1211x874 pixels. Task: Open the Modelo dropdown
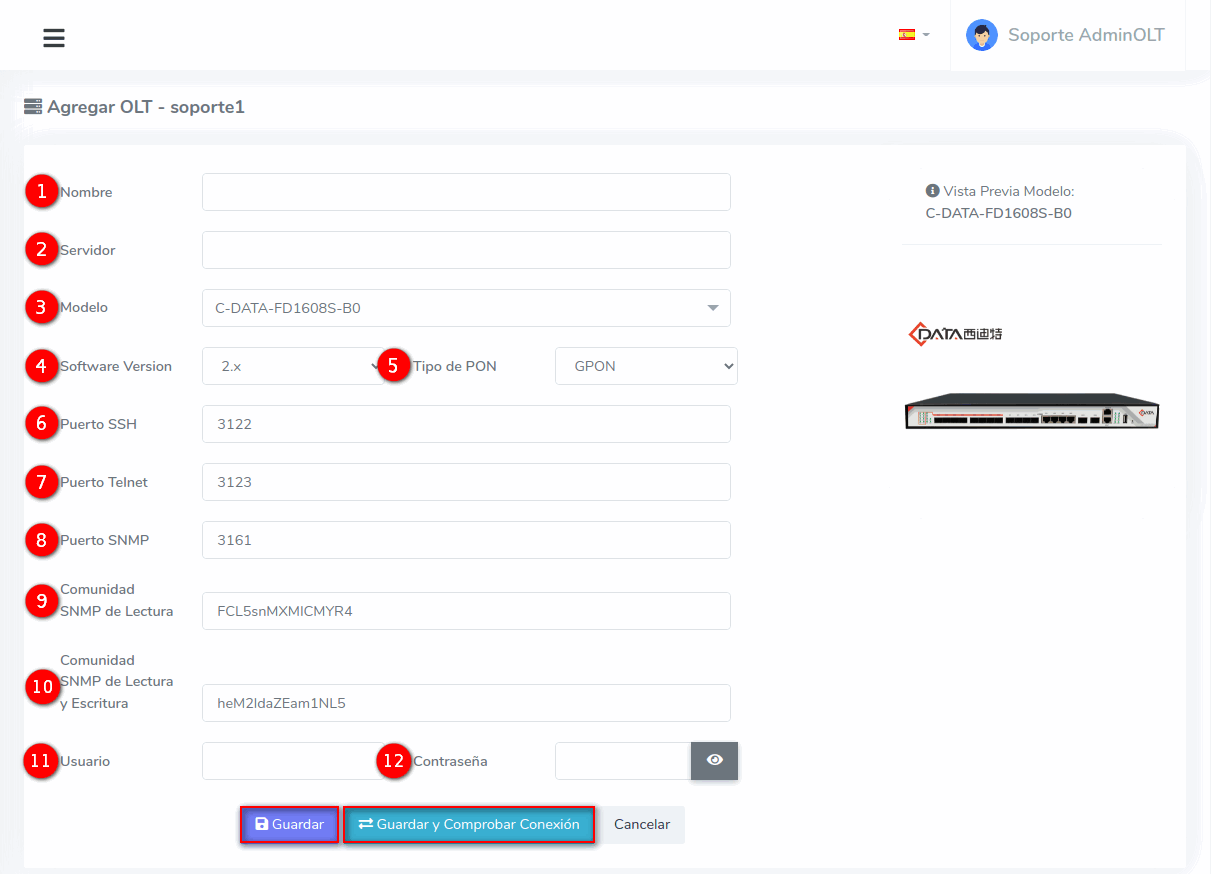(466, 308)
